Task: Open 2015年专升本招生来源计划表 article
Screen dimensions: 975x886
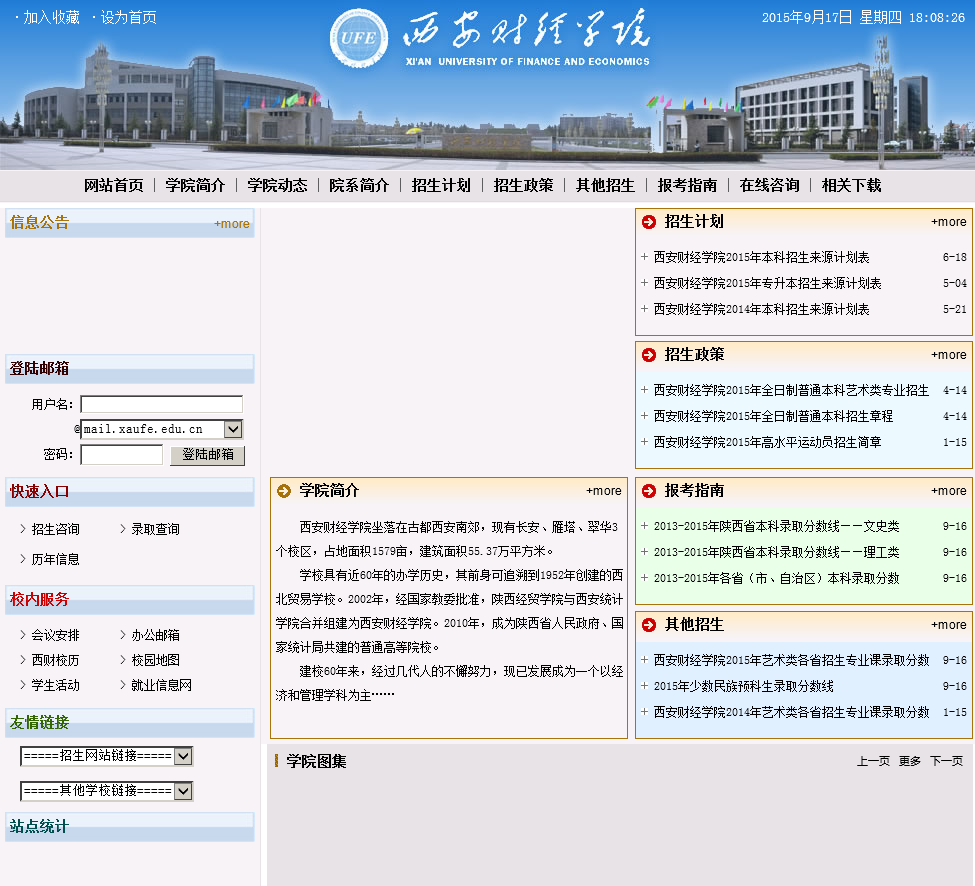Action: pyautogui.click(x=767, y=284)
